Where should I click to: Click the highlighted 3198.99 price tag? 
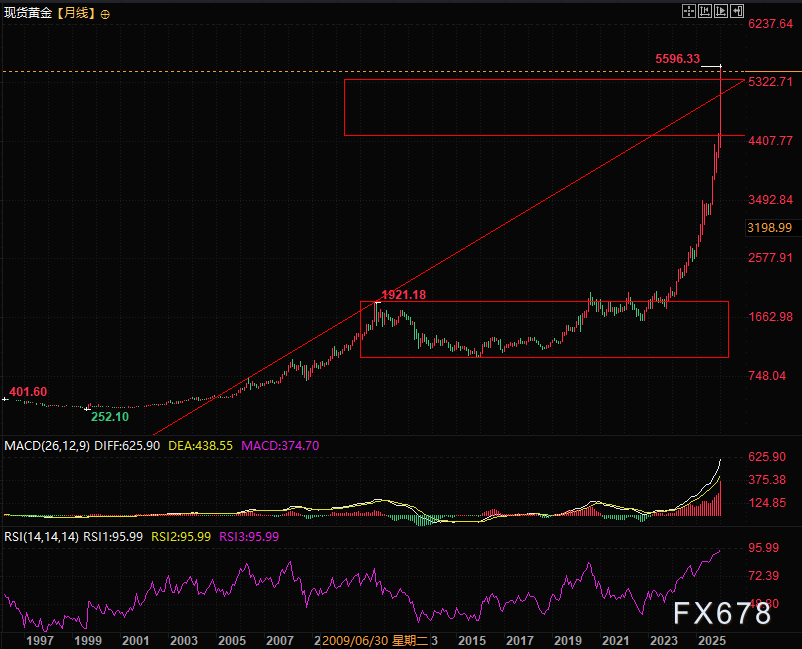769,228
